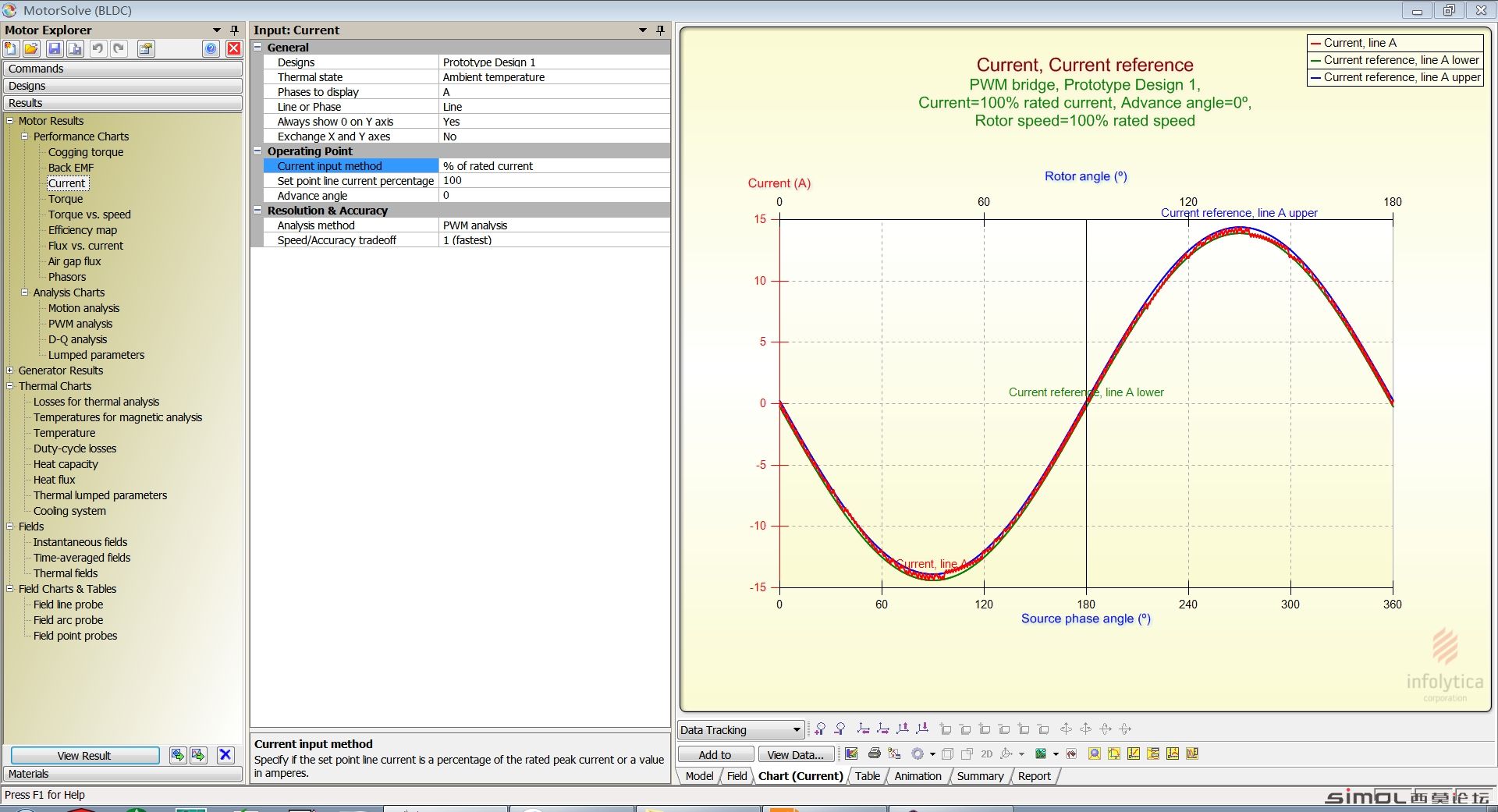This screenshot has height=812, width=1498.
Task: Open the Materials section bar
Action: coord(122,774)
